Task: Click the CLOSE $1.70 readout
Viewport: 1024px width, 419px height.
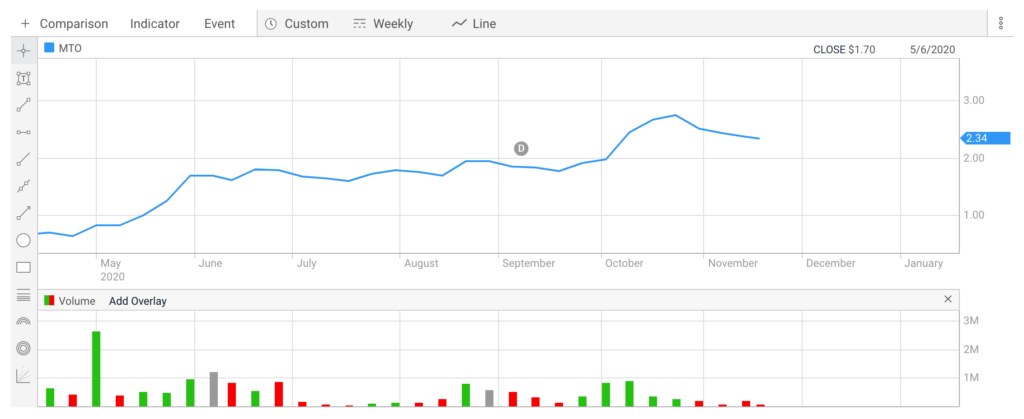Action: coord(844,49)
